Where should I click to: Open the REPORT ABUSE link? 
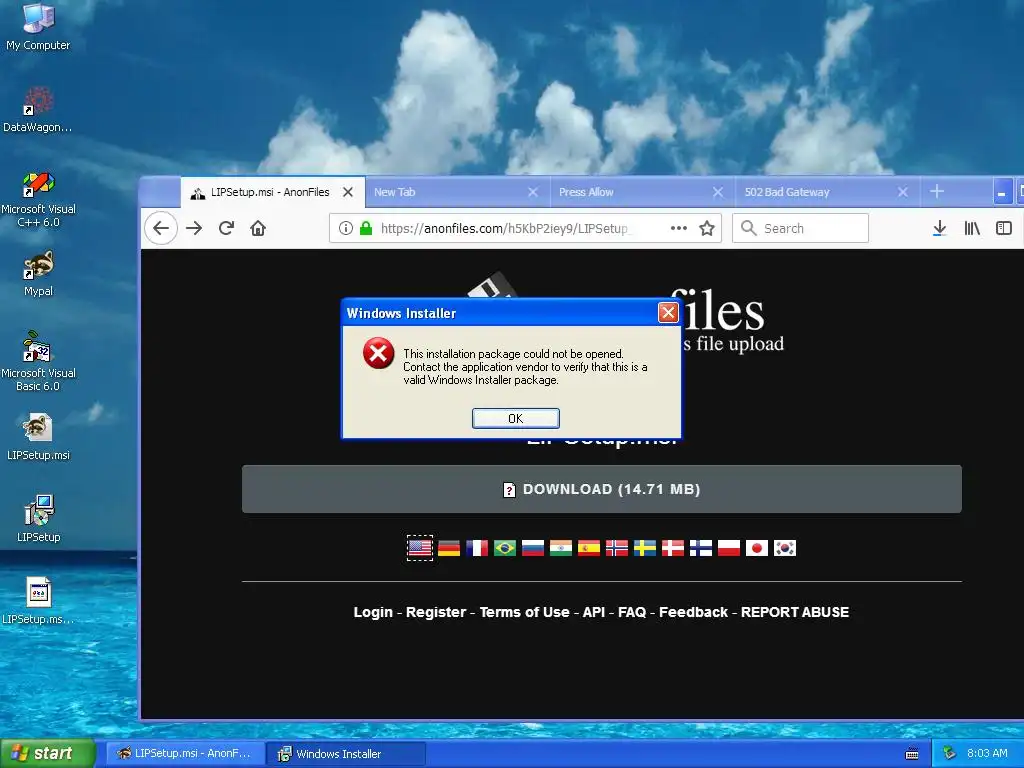795,612
